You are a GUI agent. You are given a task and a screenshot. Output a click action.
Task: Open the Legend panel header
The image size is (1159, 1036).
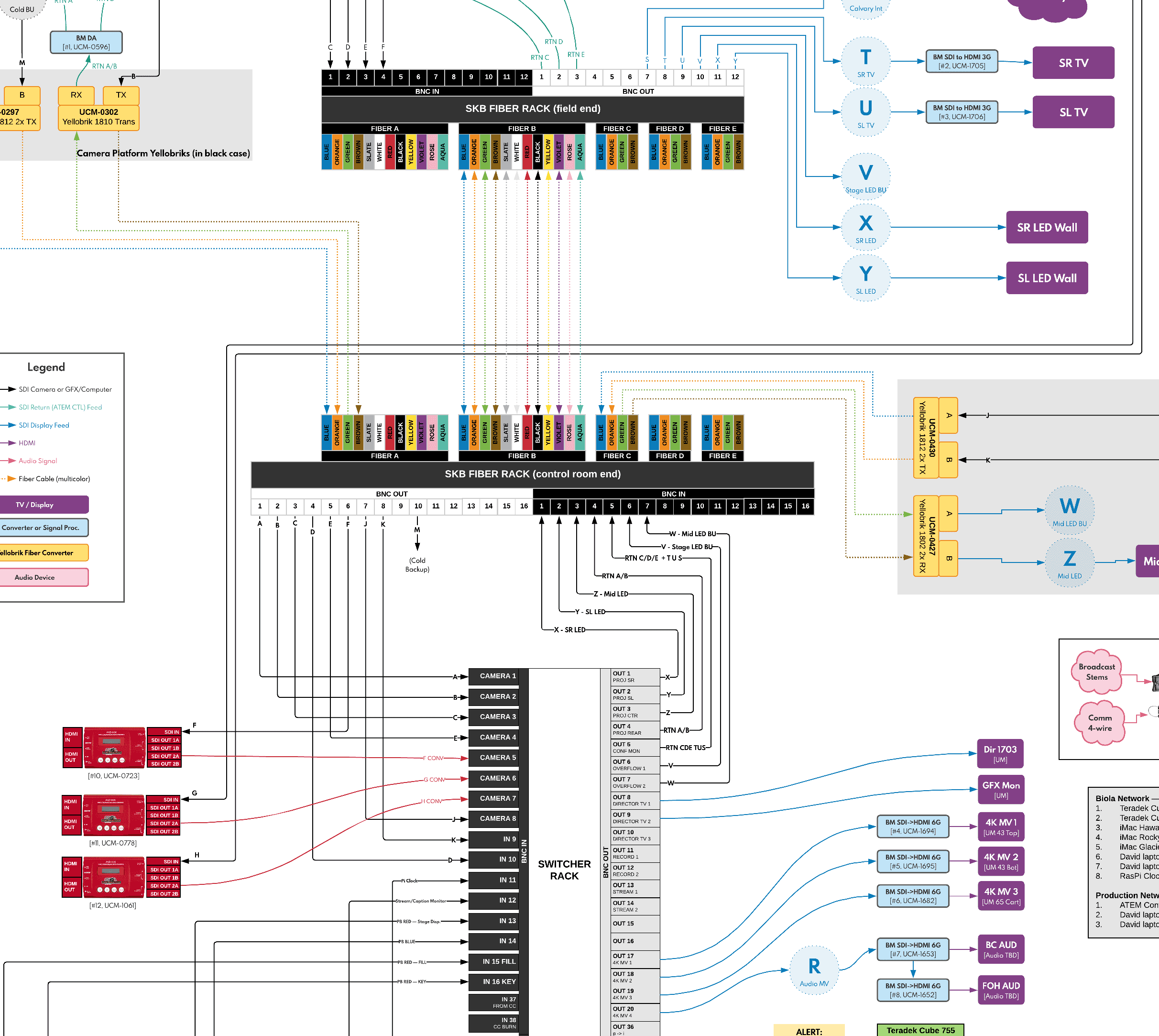click(46, 366)
